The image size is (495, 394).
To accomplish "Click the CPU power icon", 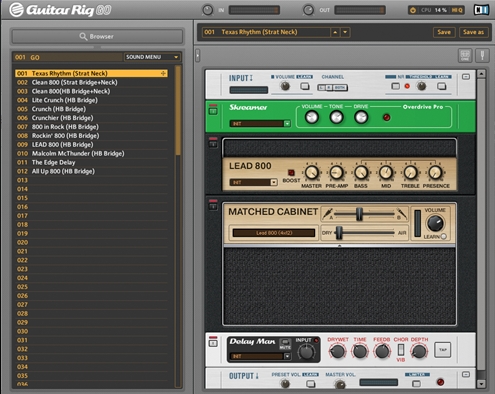I will [413, 10].
